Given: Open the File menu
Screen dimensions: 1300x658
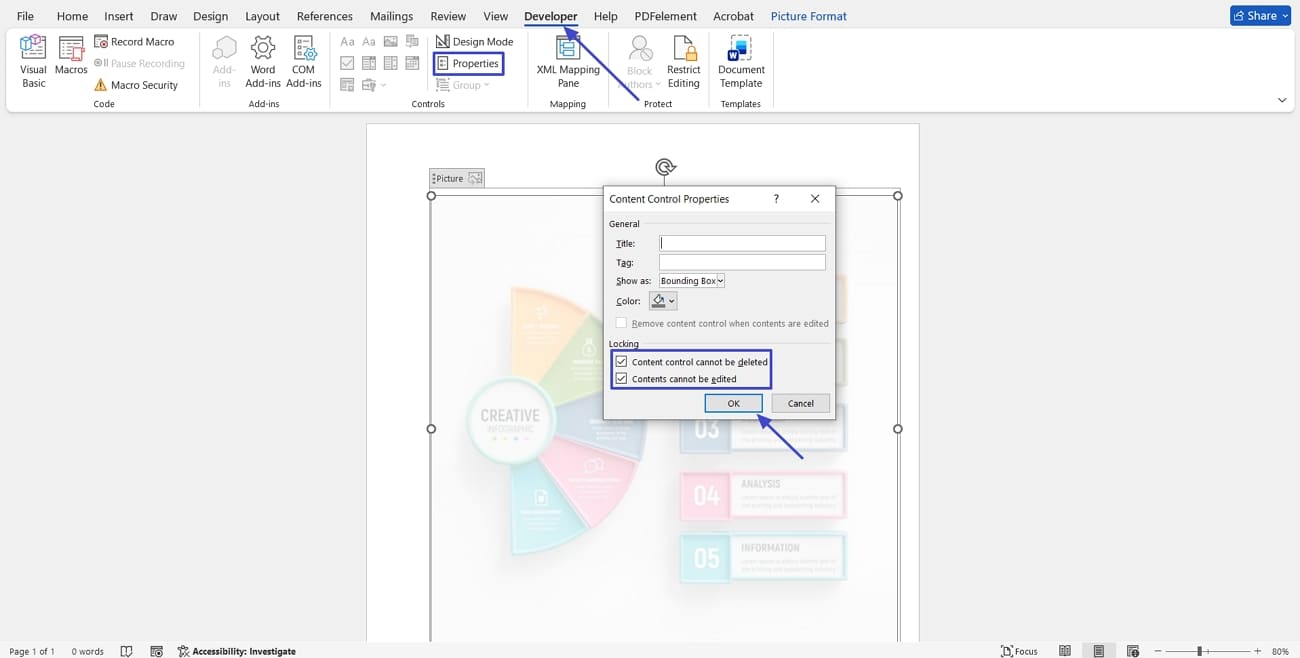Looking at the screenshot, I should pos(25,16).
